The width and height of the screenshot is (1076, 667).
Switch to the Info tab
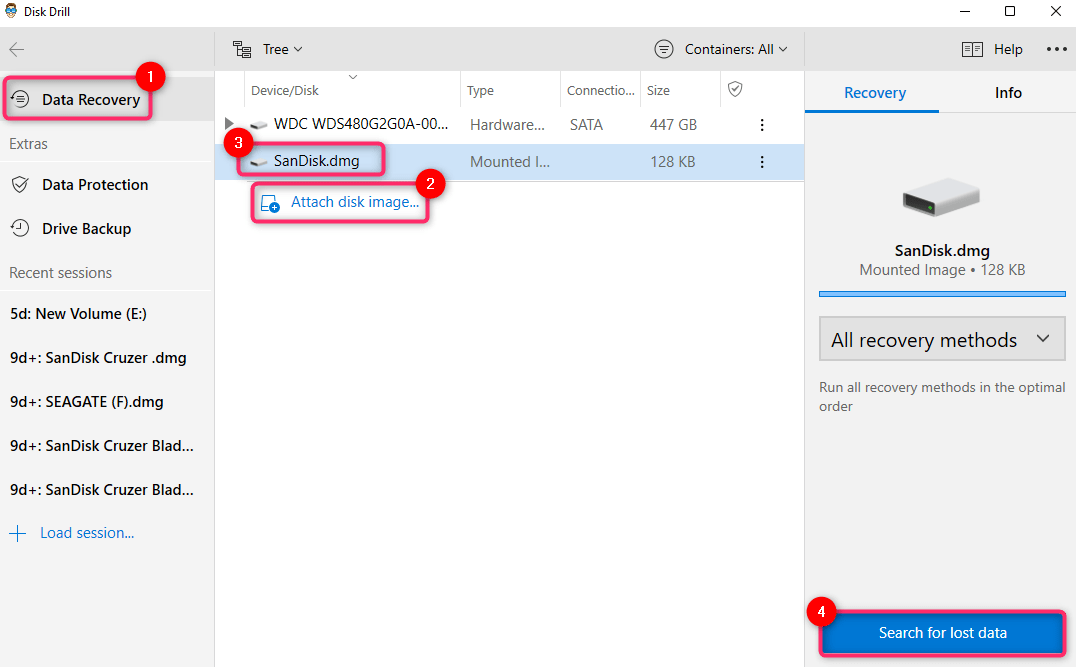(1008, 92)
